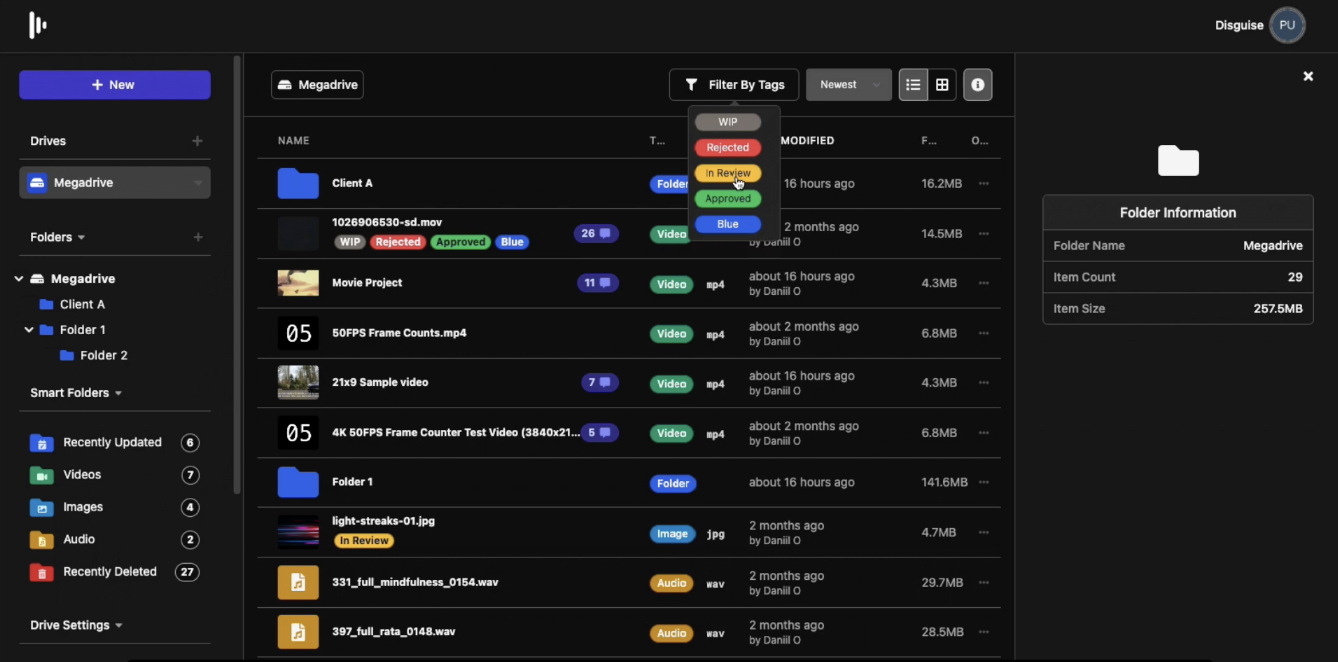Image resolution: width=1338 pixels, height=662 pixels.
Task: Click the app logo in header
Action: (38, 26)
